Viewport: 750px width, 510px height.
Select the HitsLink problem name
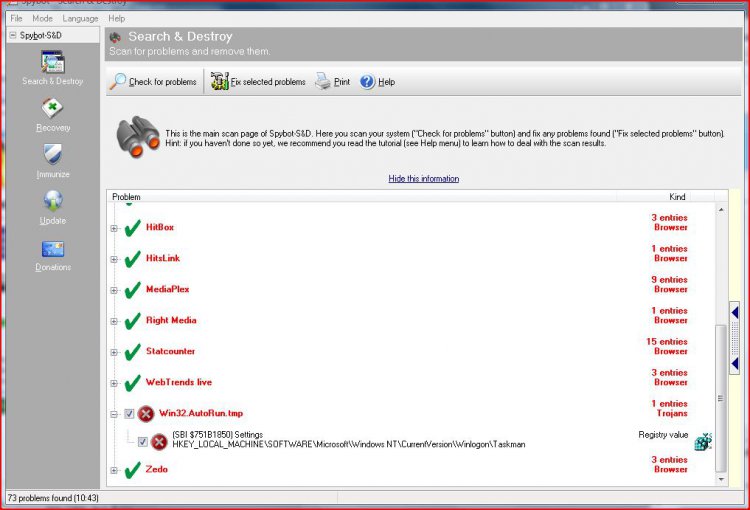click(163, 258)
